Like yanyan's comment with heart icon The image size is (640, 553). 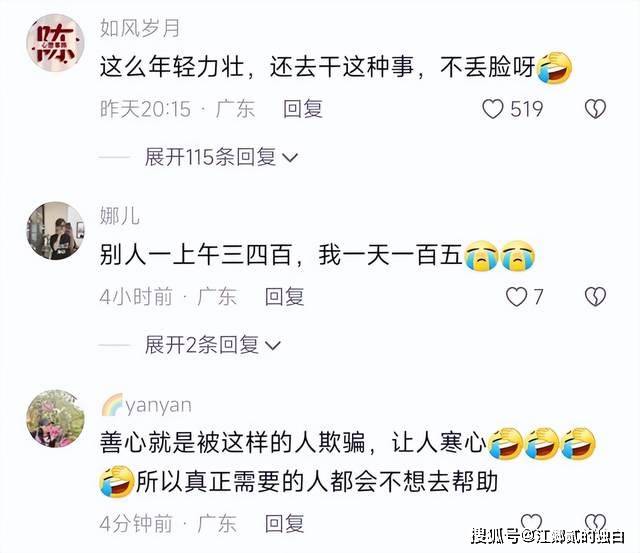tap(531, 521)
